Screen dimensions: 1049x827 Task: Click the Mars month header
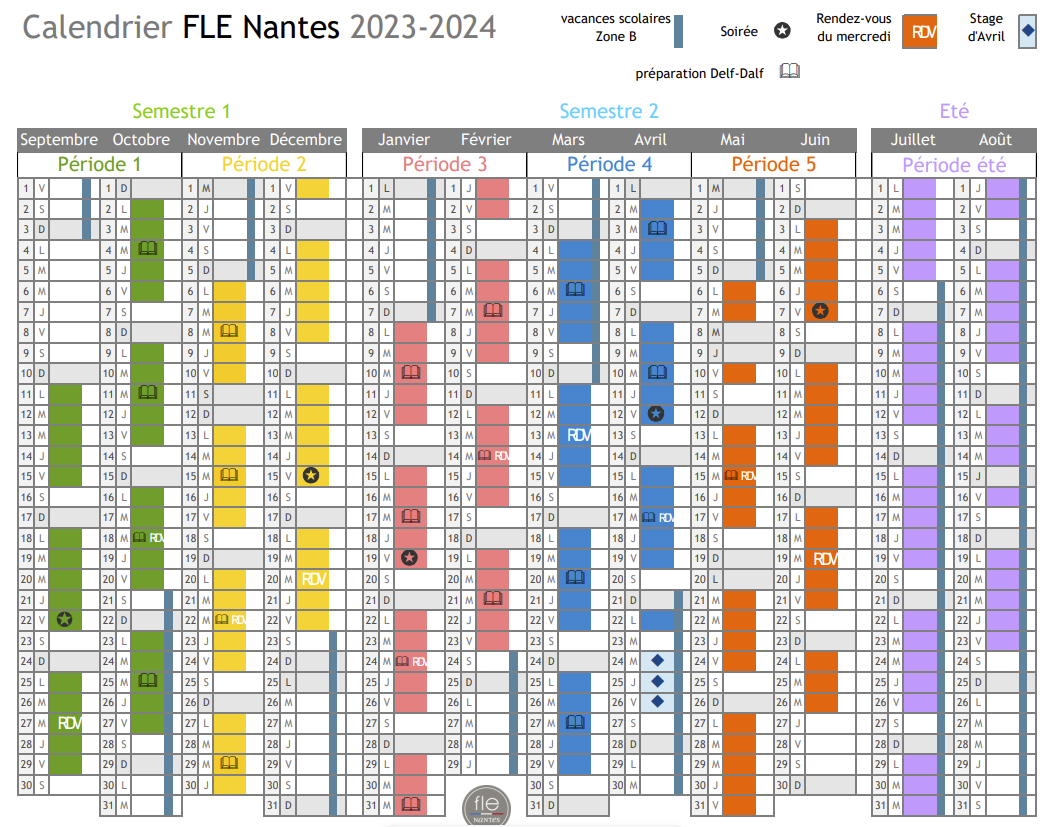pyautogui.click(x=568, y=140)
